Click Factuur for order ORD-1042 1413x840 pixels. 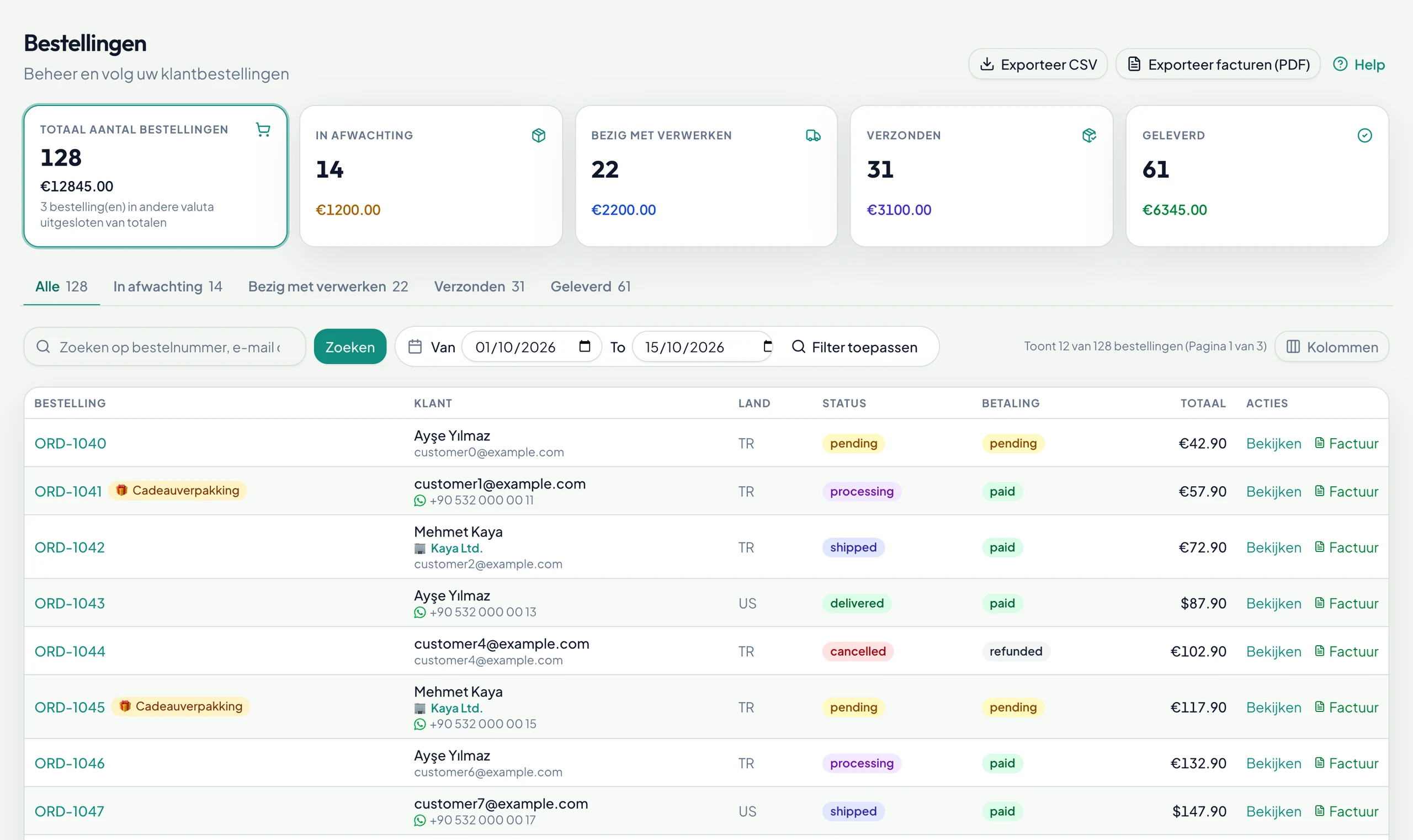pyautogui.click(x=1346, y=547)
